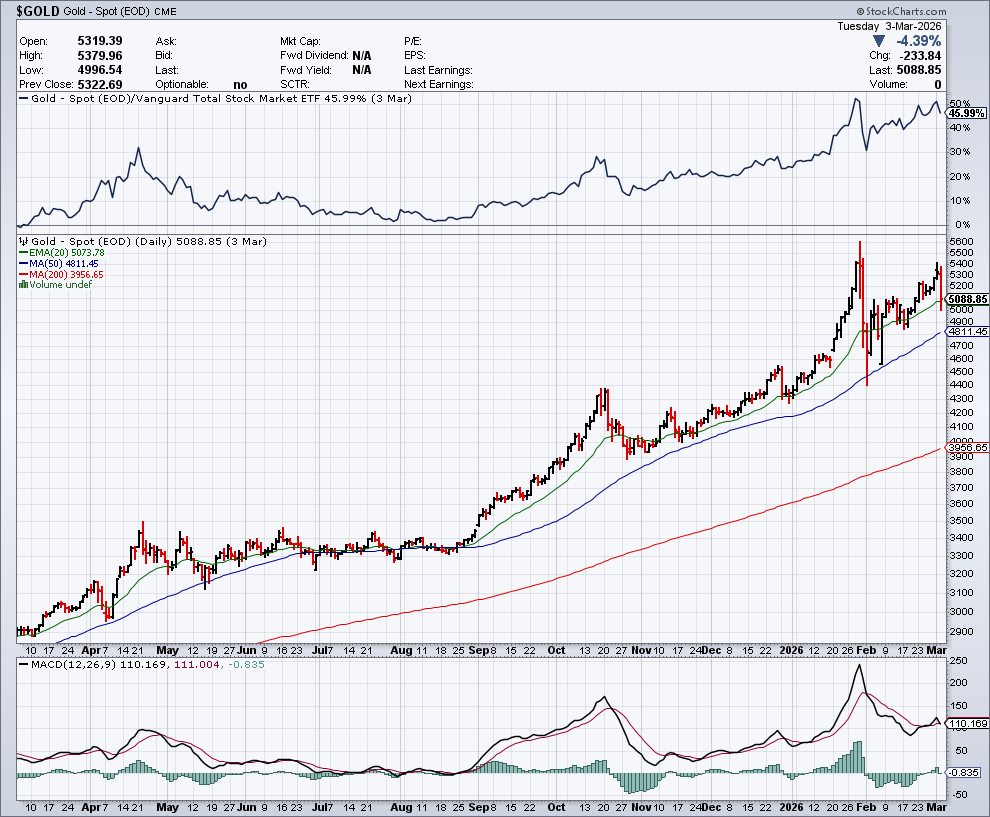This screenshot has width=990, height=817.
Task: Click the Volume undef legend text
Action: pyautogui.click(x=62, y=284)
